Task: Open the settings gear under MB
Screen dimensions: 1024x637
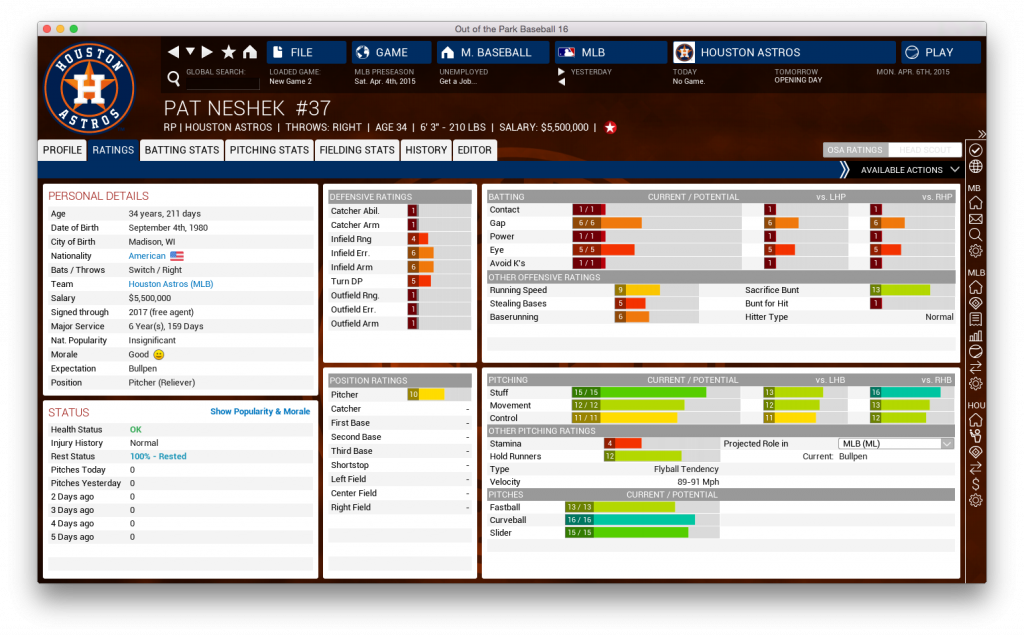Action: click(x=976, y=251)
